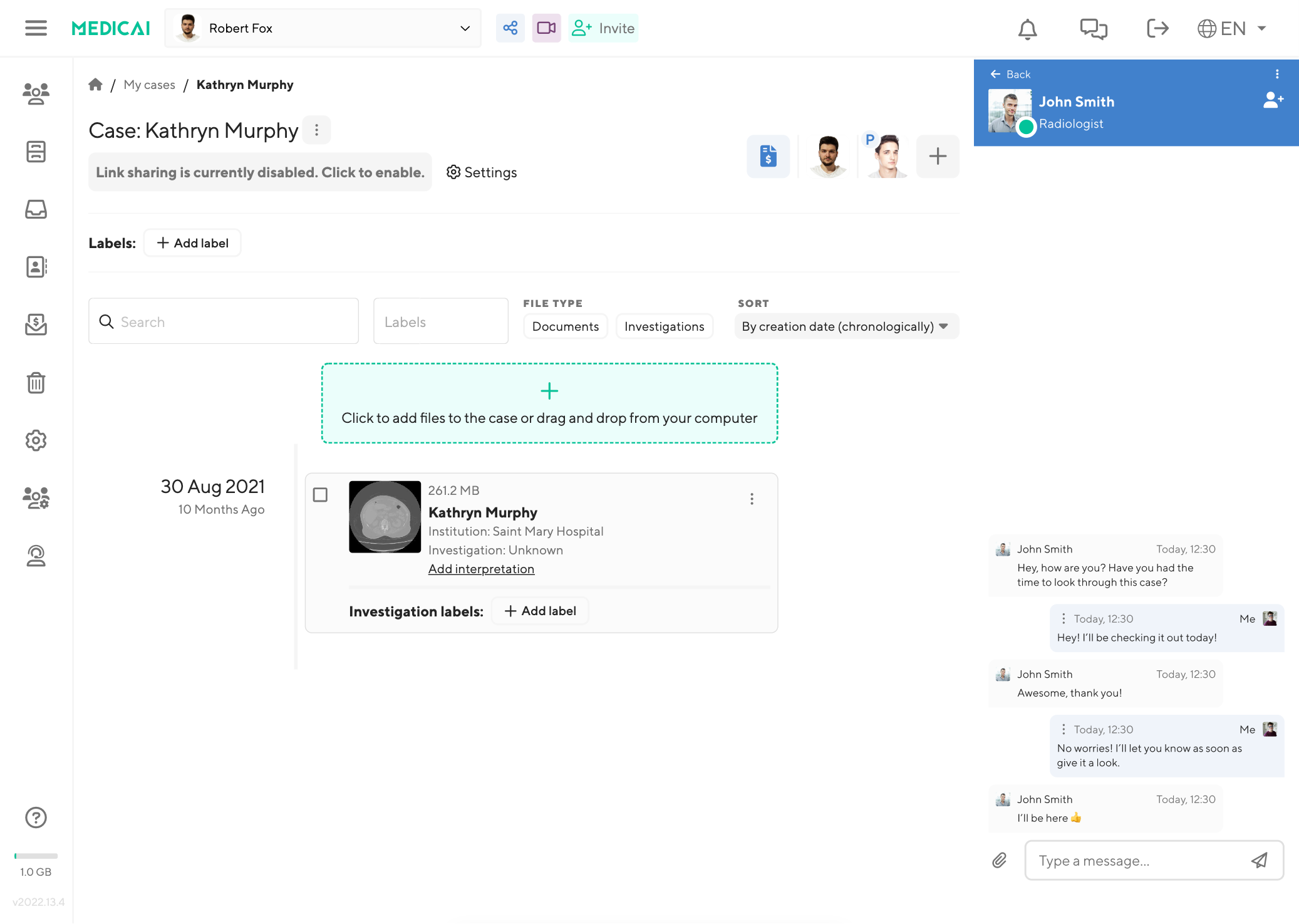Filter files by Investigations type
This screenshot has height=924, width=1299.
664,326
